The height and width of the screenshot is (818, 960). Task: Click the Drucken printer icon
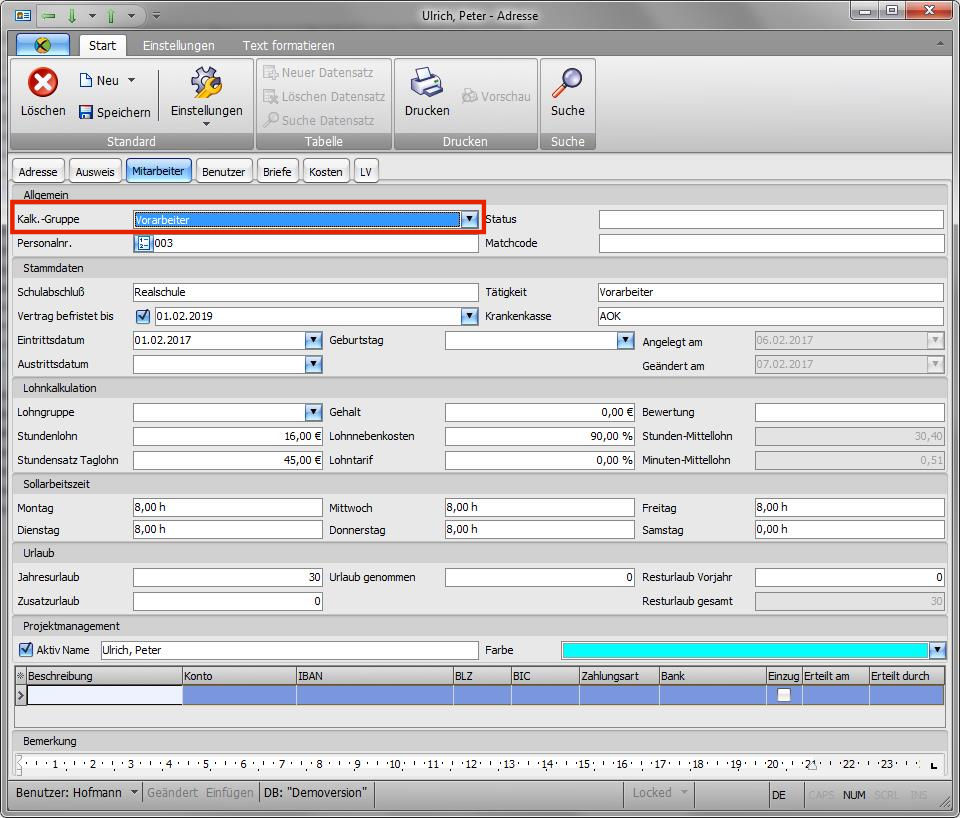click(x=427, y=82)
